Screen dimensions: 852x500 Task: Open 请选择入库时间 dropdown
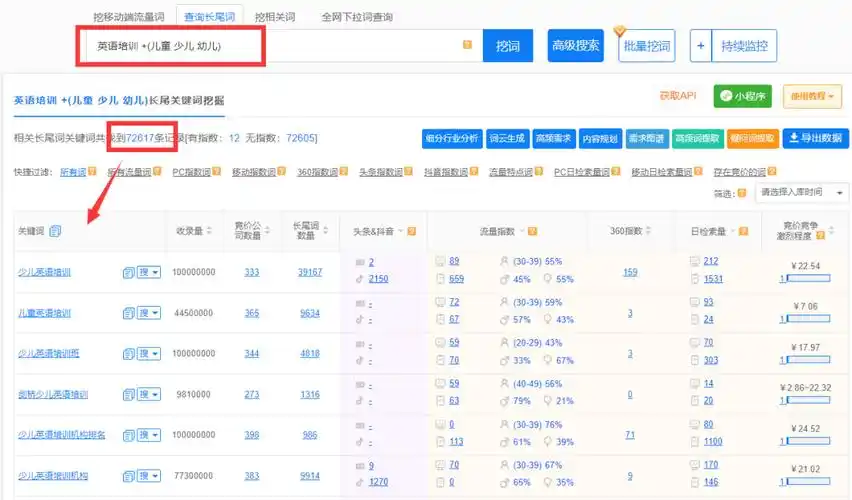point(801,192)
